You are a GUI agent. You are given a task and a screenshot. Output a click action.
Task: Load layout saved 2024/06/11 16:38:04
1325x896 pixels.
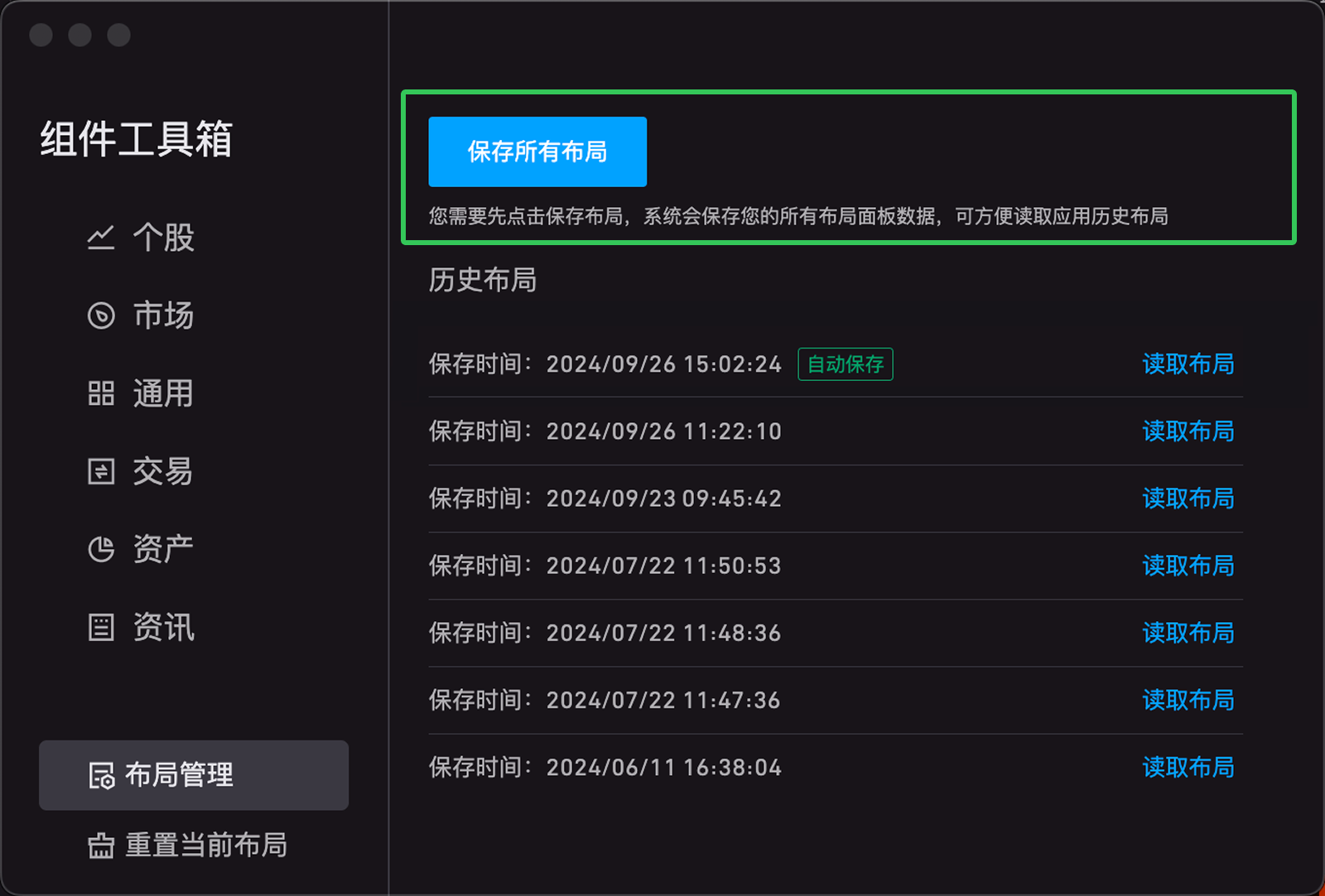[x=1188, y=768]
